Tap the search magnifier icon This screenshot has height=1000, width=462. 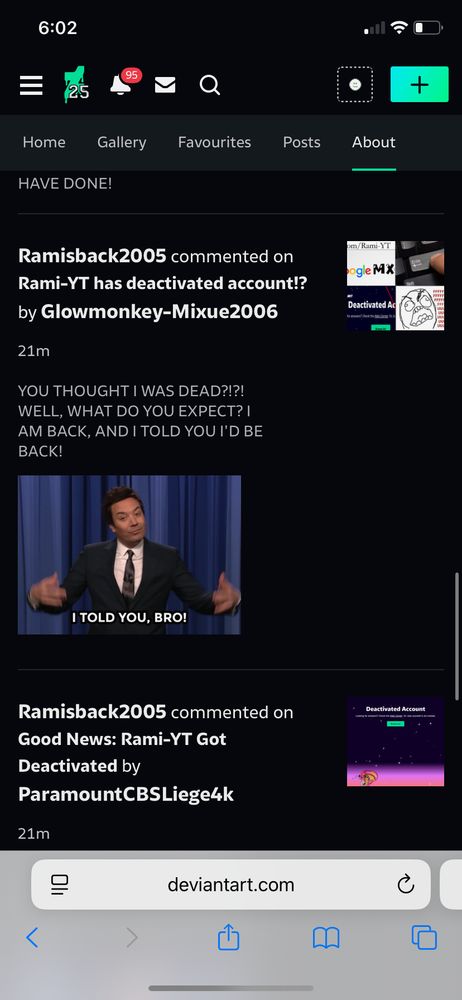tap(210, 85)
